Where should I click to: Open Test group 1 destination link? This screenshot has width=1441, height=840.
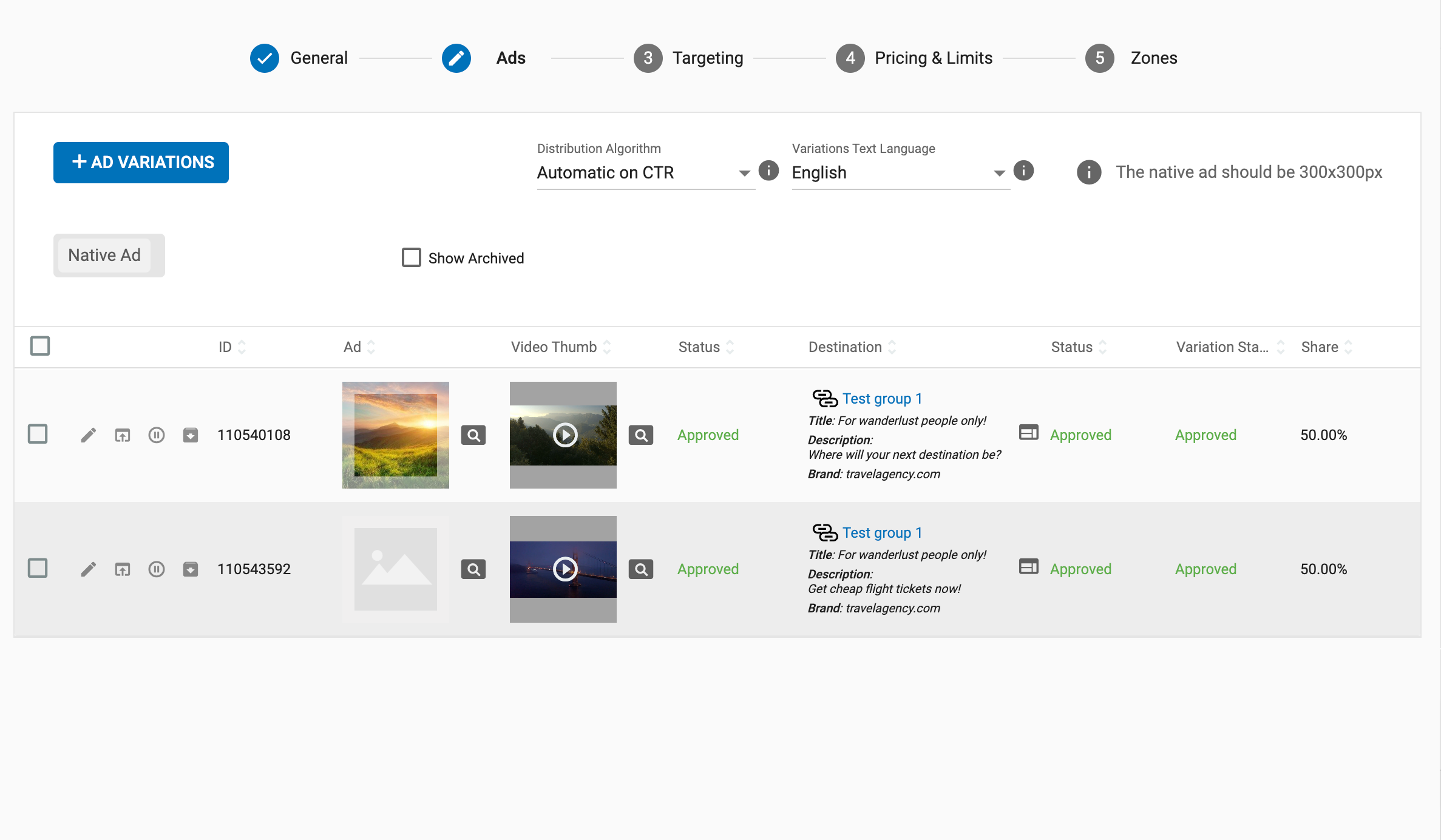(x=881, y=398)
